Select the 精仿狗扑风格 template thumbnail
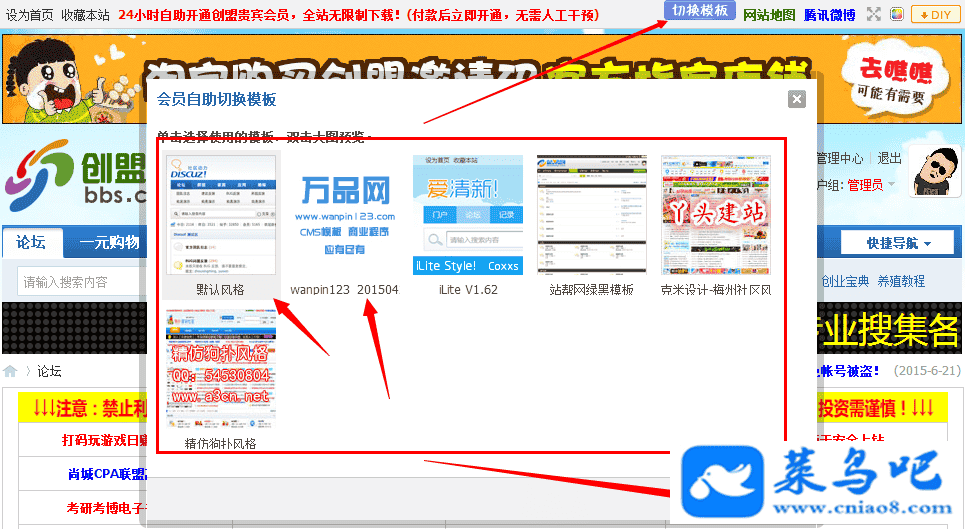The width and height of the screenshot is (965, 529). tap(222, 369)
